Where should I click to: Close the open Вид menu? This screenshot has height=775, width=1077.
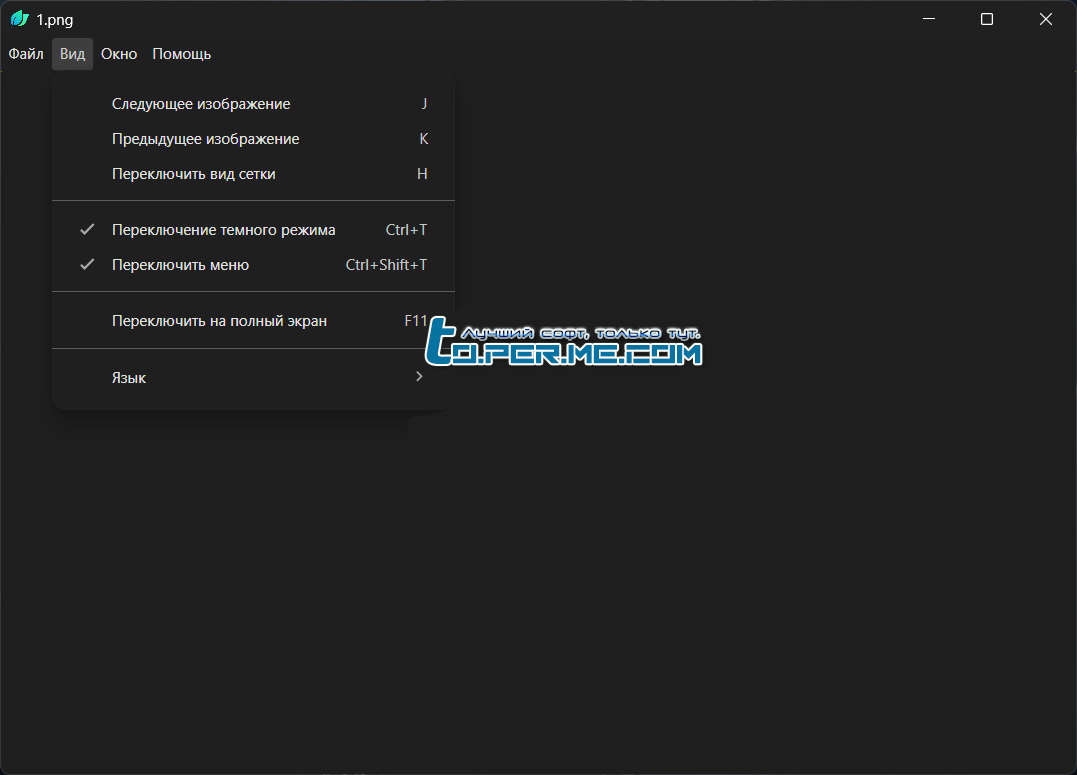pyautogui.click(x=72, y=54)
